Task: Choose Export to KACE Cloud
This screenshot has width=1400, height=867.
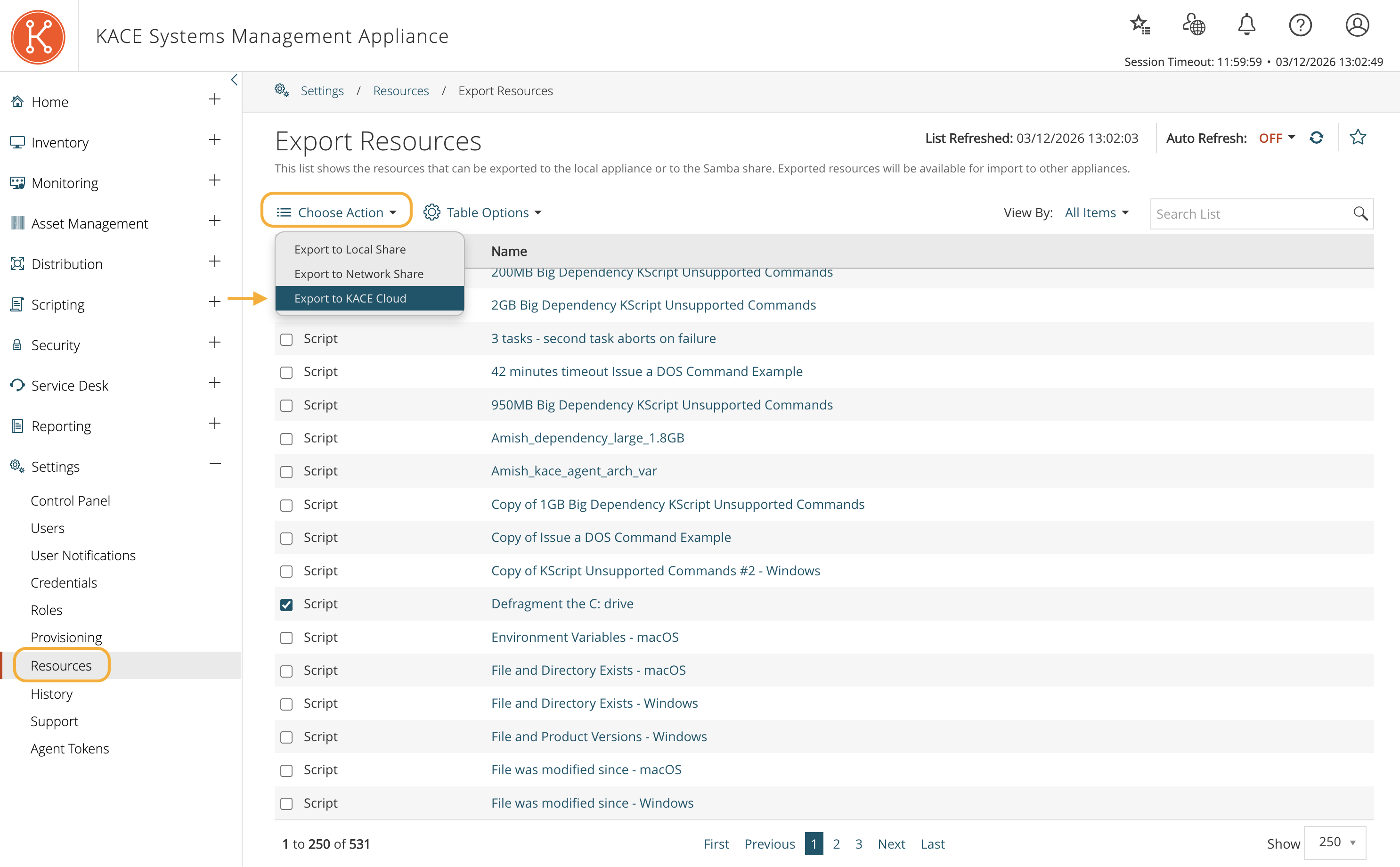Action: click(x=350, y=299)
